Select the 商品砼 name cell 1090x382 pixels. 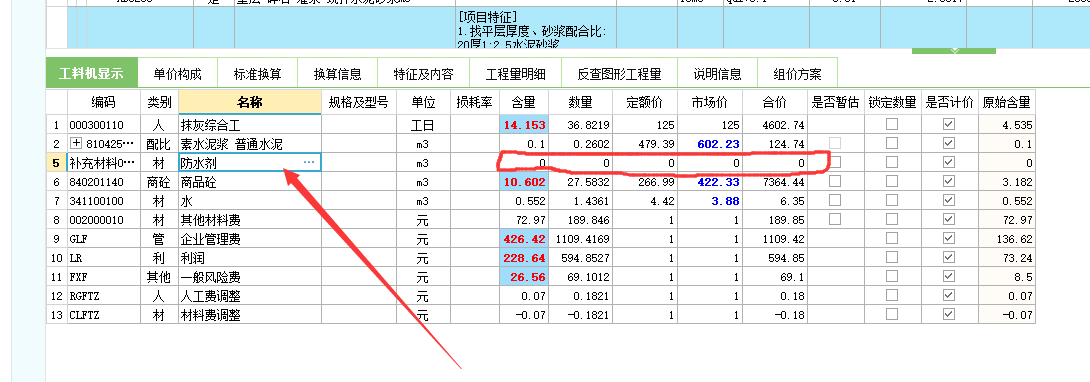coord(250,181)
